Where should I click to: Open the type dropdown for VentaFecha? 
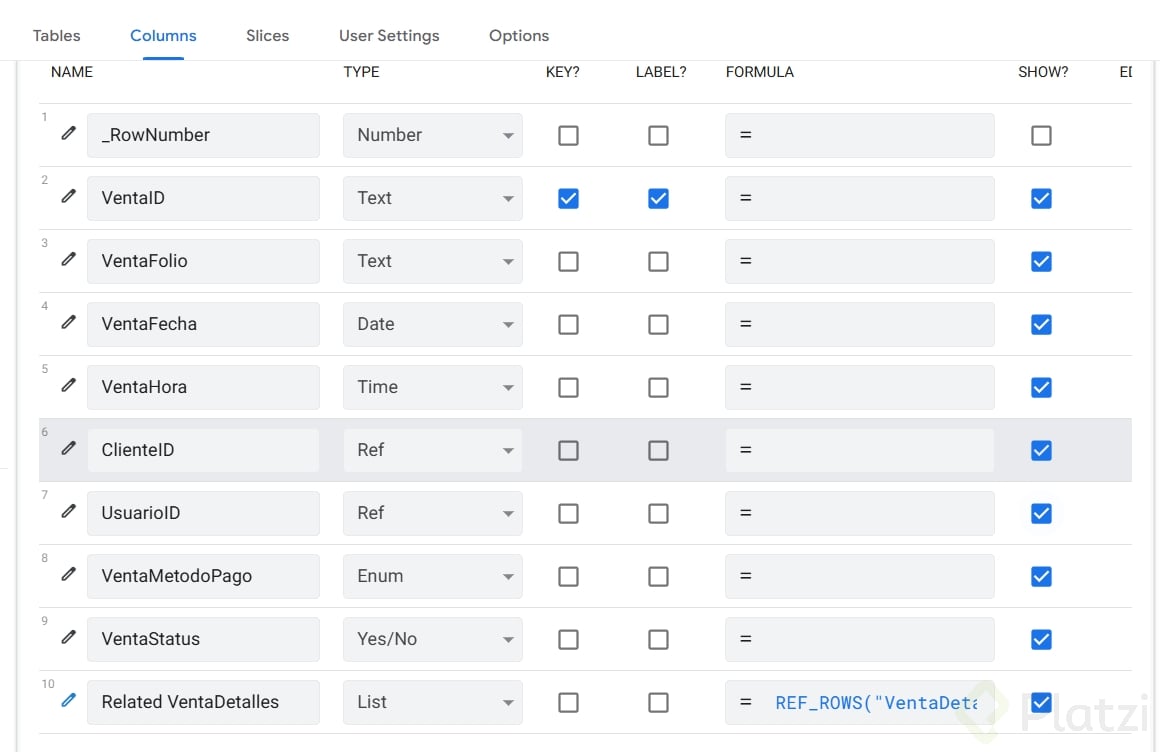(432, 324)
